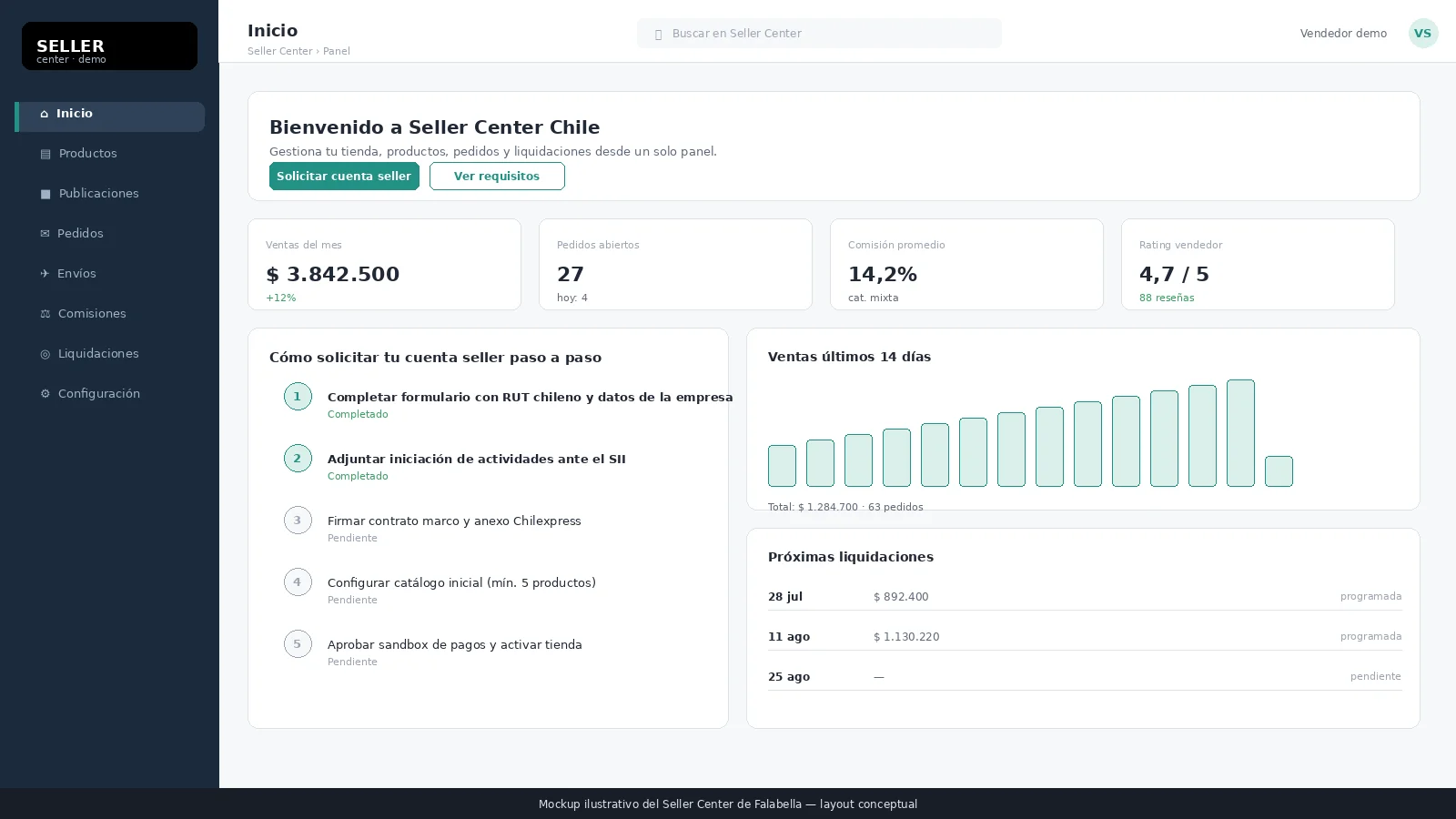Click the 'cat. mixta' commission label
Screen dimensions: 1456x819
coord(873,298)
